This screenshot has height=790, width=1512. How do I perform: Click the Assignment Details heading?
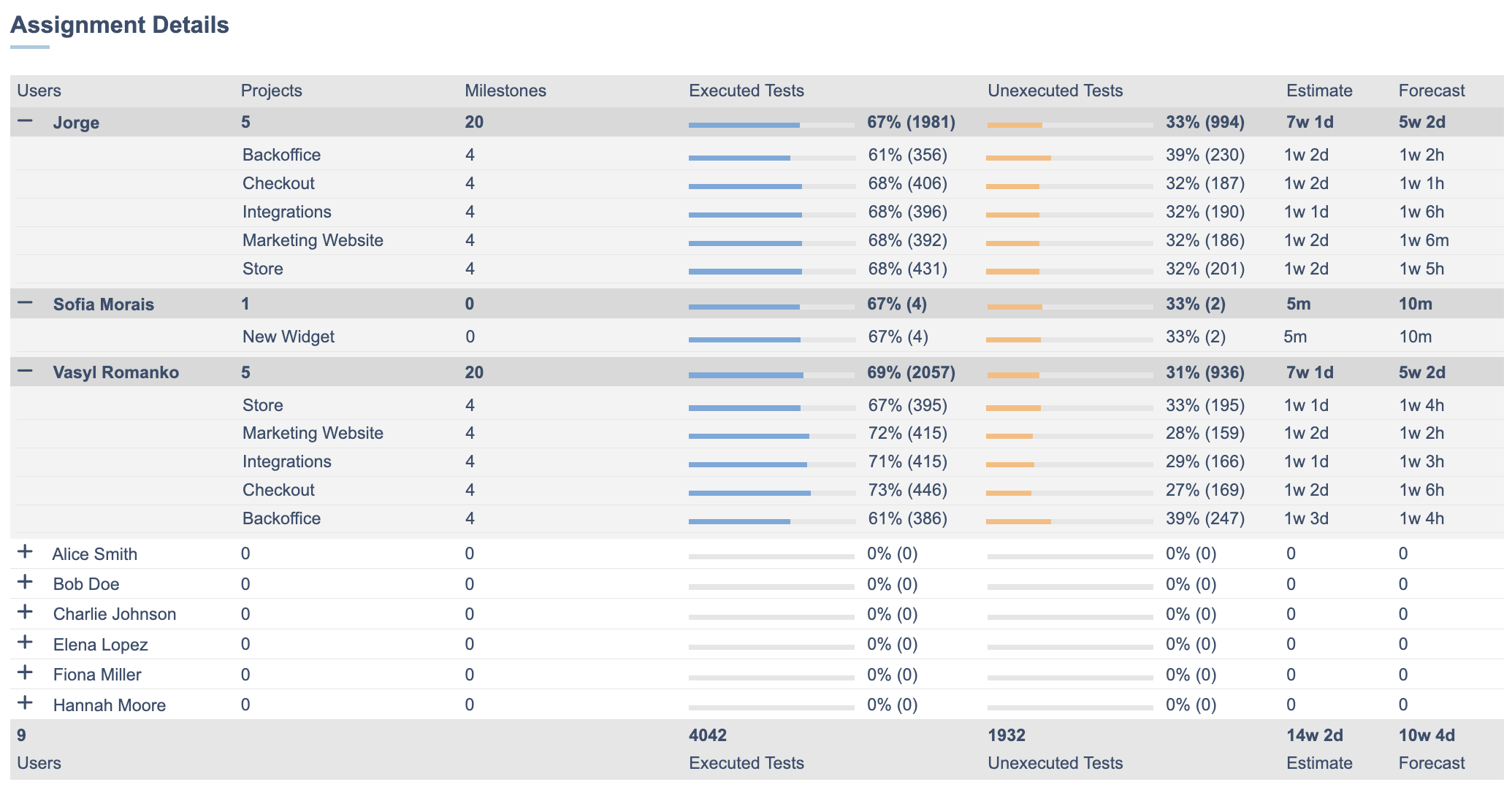point(120,25)
